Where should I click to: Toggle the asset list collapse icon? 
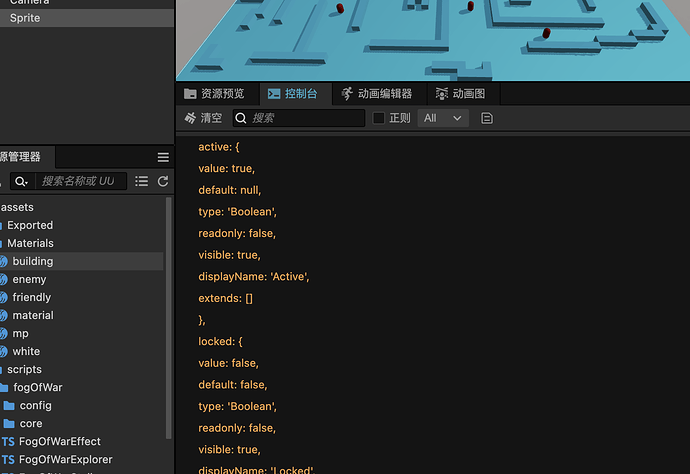point(142,181)
